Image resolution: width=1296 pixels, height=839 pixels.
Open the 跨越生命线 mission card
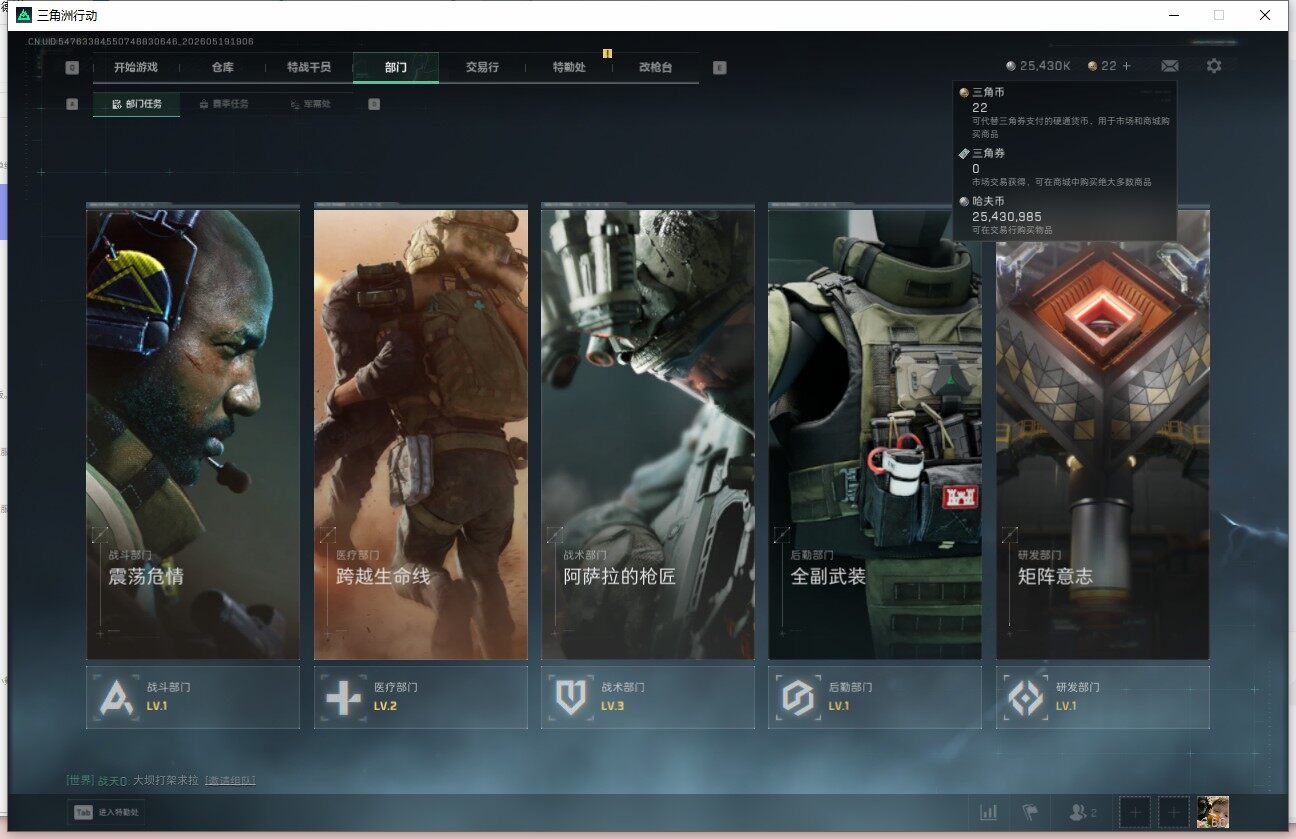click(421, 434)
